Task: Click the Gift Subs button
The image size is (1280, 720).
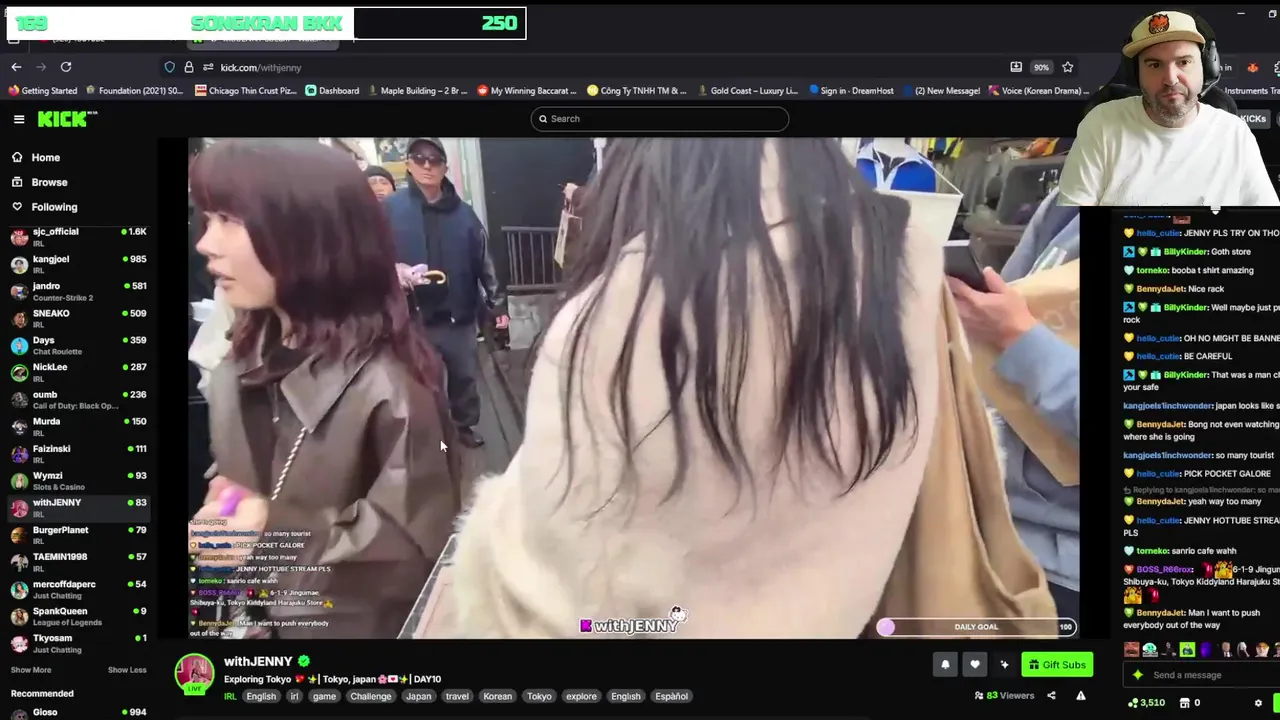Action: [x=1057, y=664]
